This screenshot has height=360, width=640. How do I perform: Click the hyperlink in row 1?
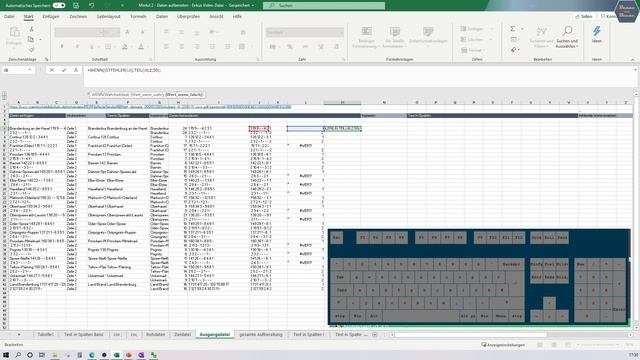coord(150,107)
